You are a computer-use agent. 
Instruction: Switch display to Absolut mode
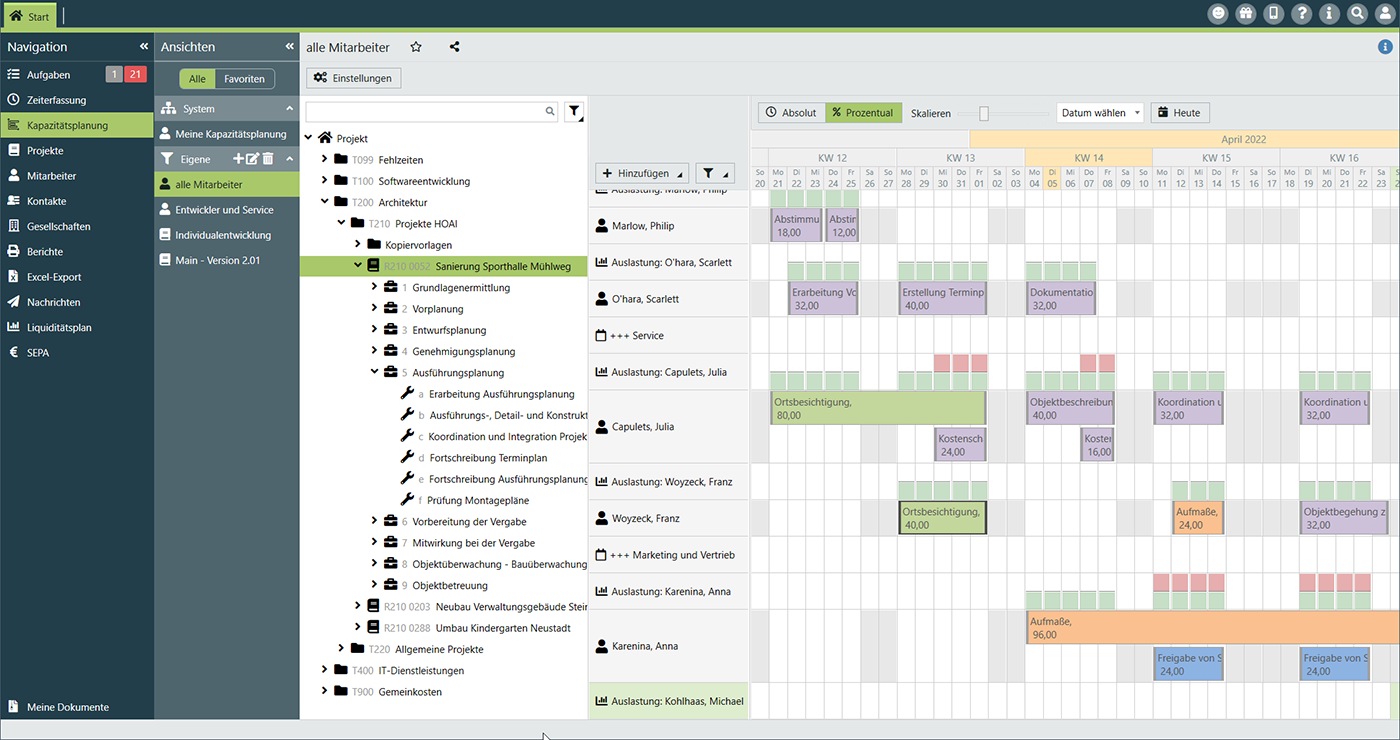tap(791, 113)
